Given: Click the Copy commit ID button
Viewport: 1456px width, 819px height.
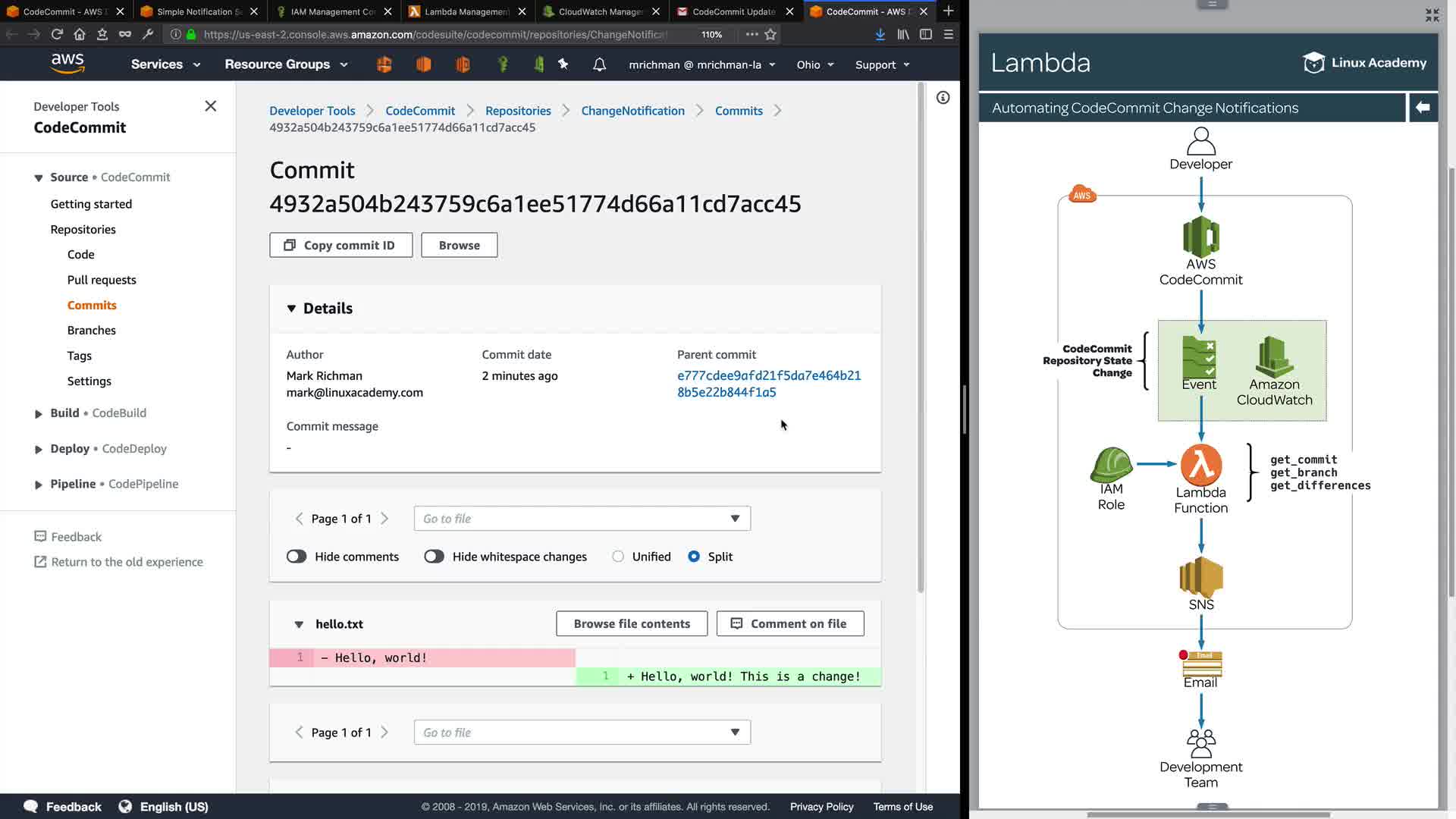Looking at the screenshot, I should click(340, 245).
